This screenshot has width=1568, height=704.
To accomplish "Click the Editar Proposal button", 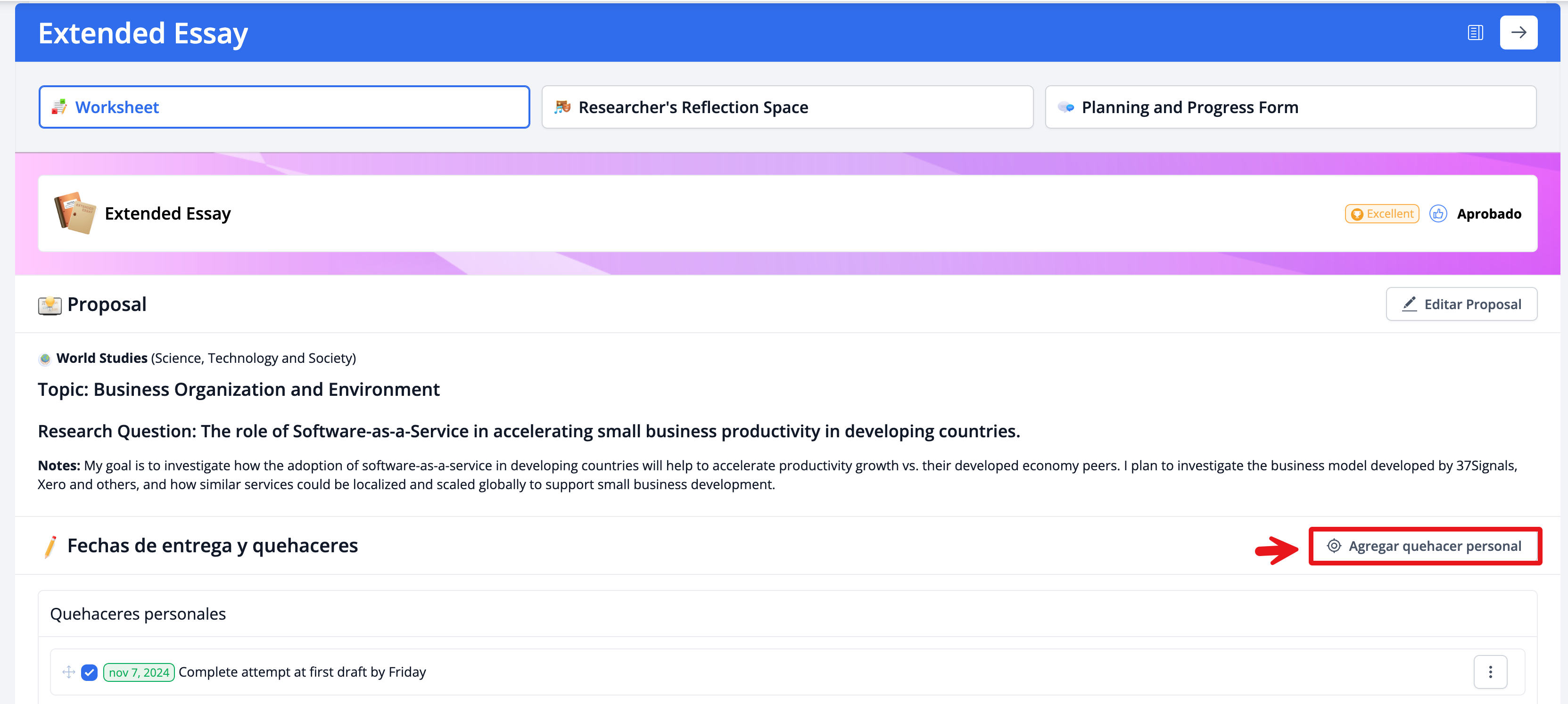I will pos(1461,304).
